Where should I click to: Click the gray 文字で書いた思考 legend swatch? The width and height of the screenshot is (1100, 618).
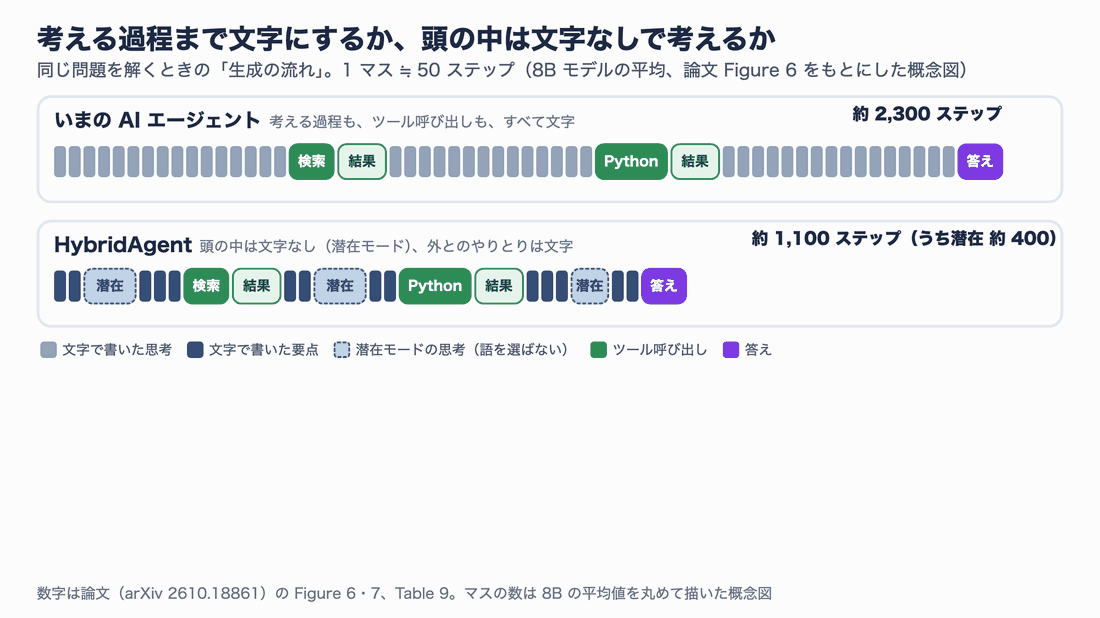[x=48, y=350]
